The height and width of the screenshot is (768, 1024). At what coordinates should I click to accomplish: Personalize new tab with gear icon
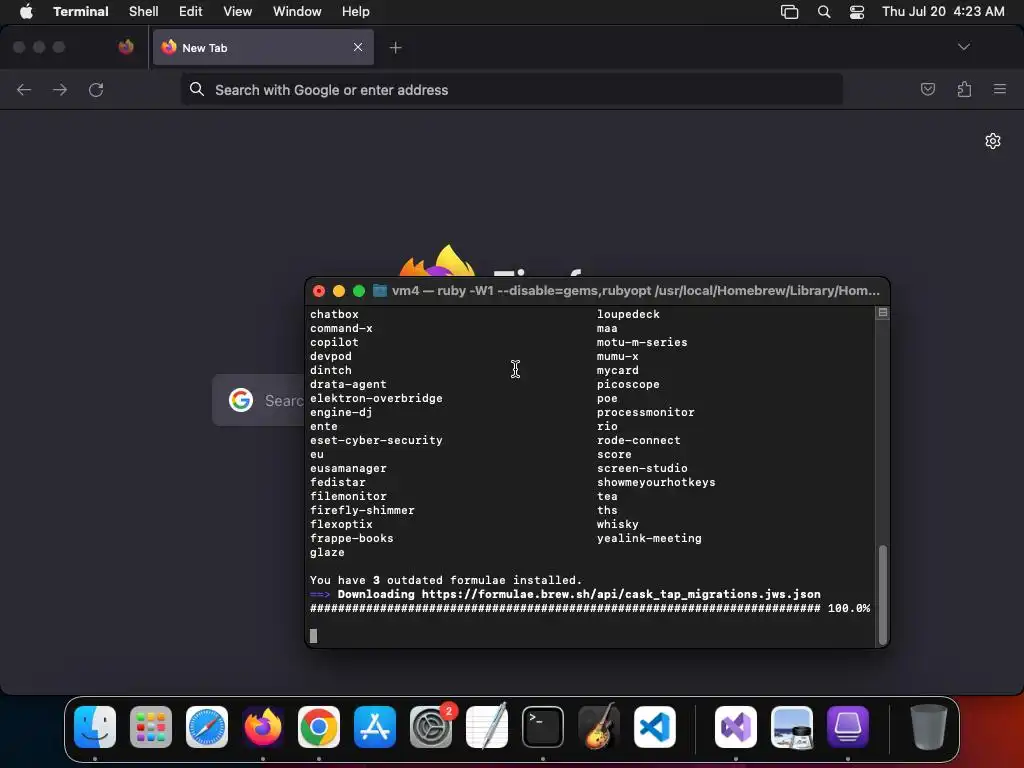coord(993,141)
